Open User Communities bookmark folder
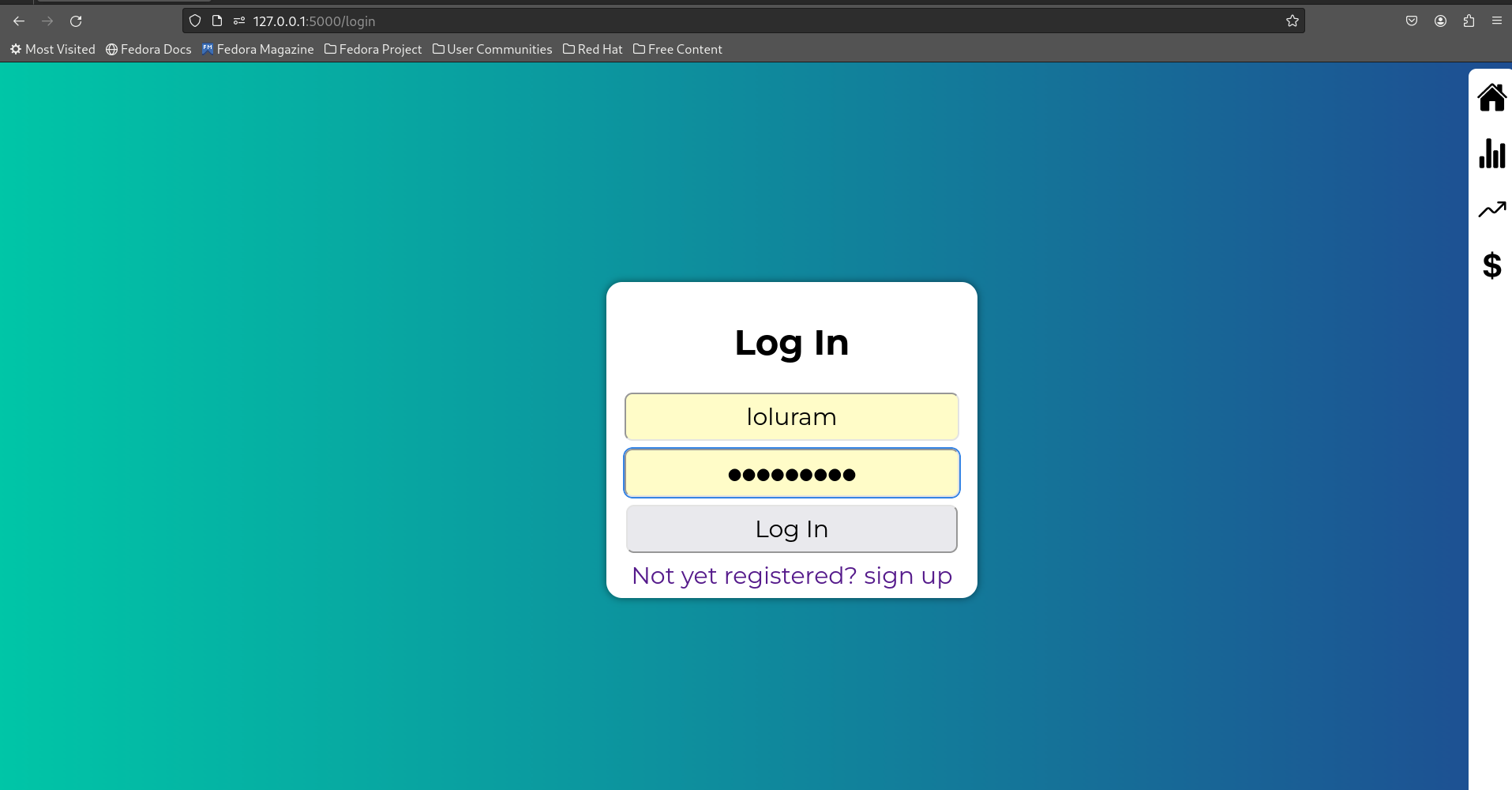This screenshot has height=790, width=1512. pyautogui.click(x=493, y=49)
